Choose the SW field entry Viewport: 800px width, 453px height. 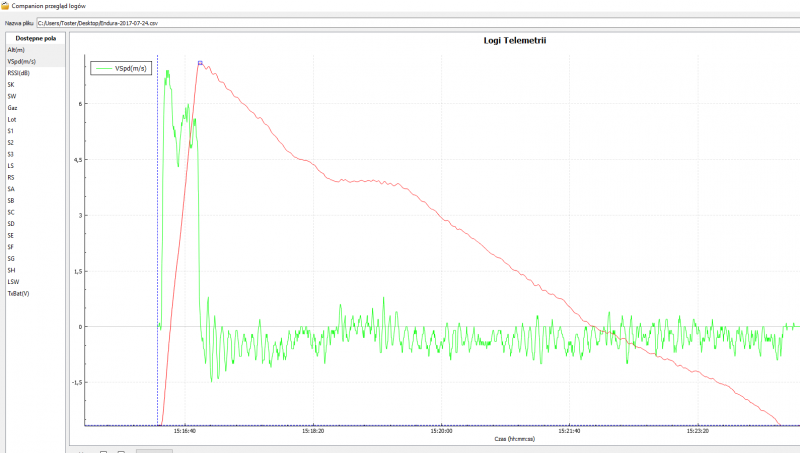(x=12, y=96)
